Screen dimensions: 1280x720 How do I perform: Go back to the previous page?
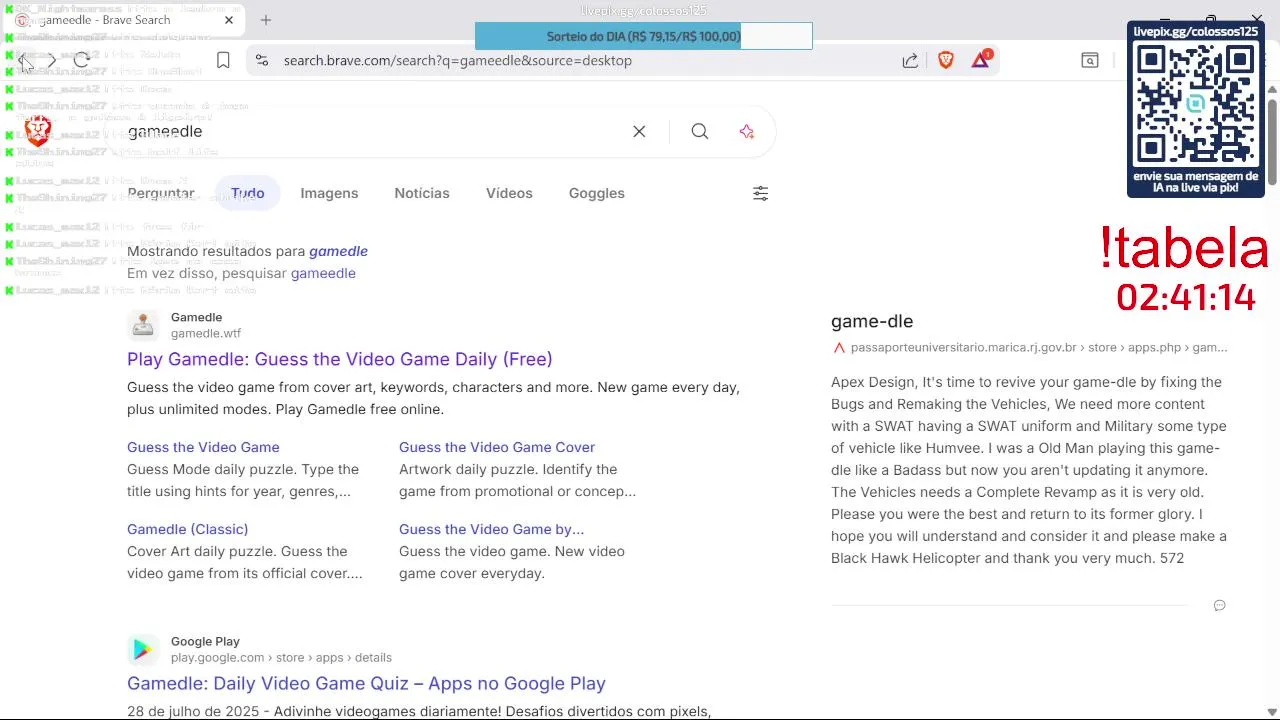24,61
